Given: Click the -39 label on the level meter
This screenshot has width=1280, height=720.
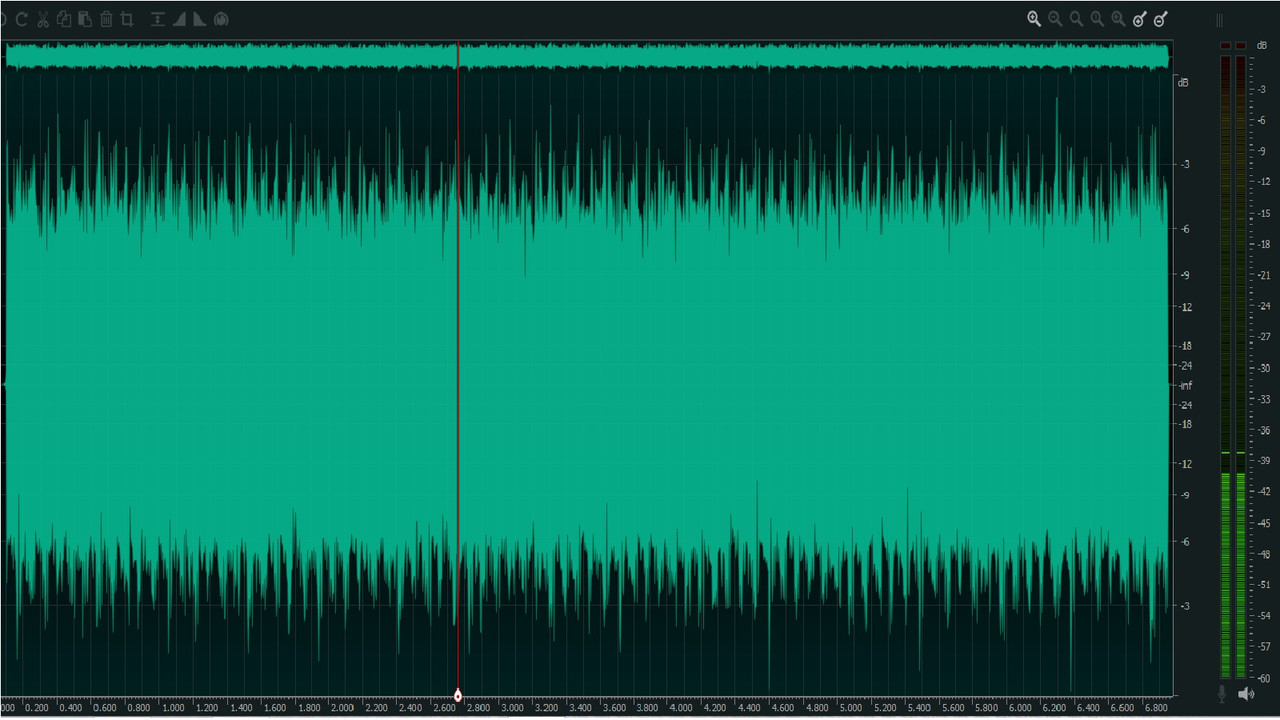Looking at the screenshot, I should pos(1265,461).
